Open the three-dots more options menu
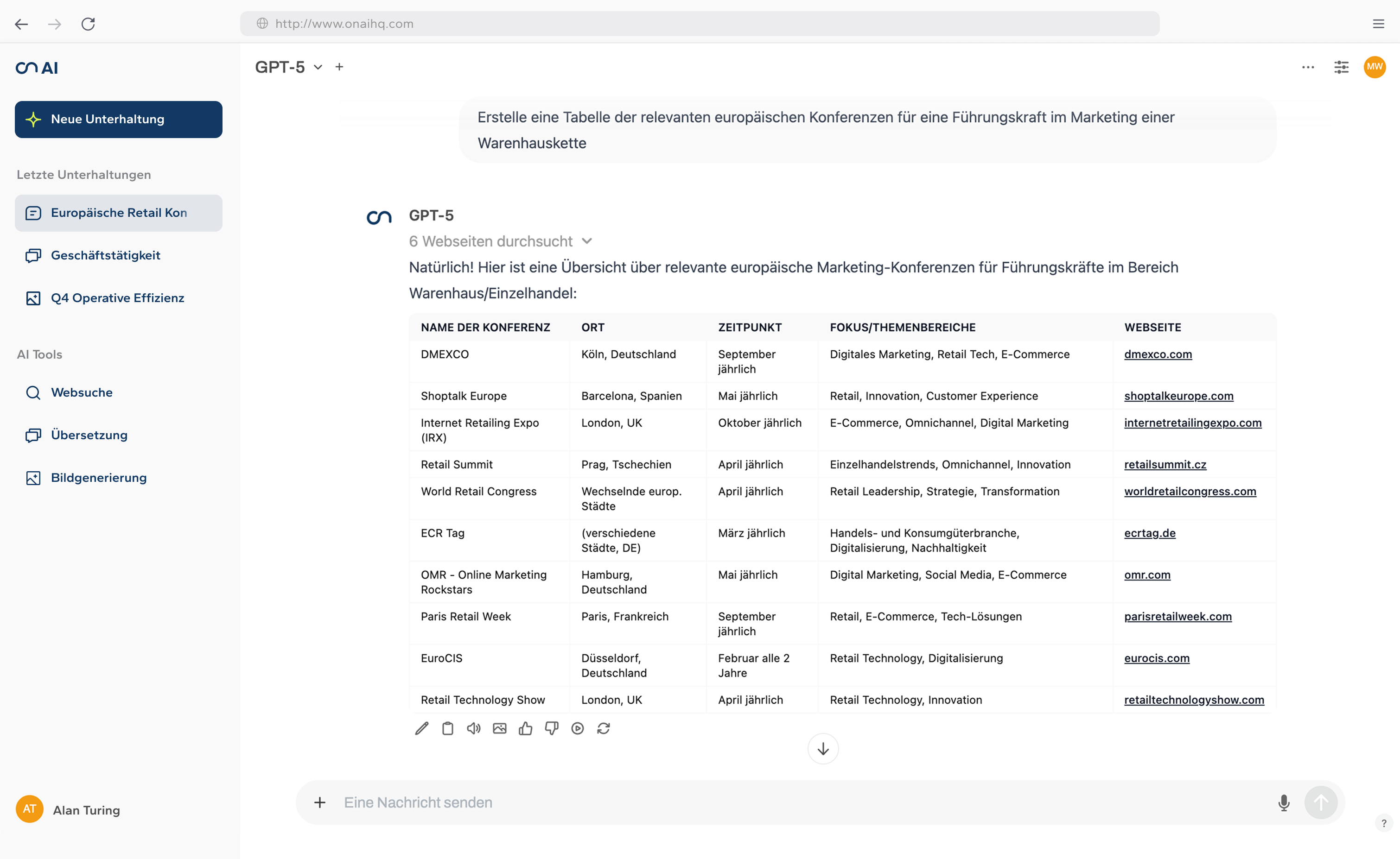 [x=1307, y=67]
